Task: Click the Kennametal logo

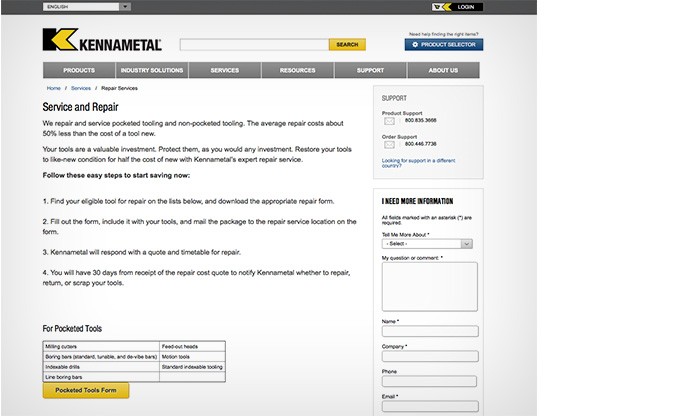Action: pyautogui.click(x=101, y=41)
